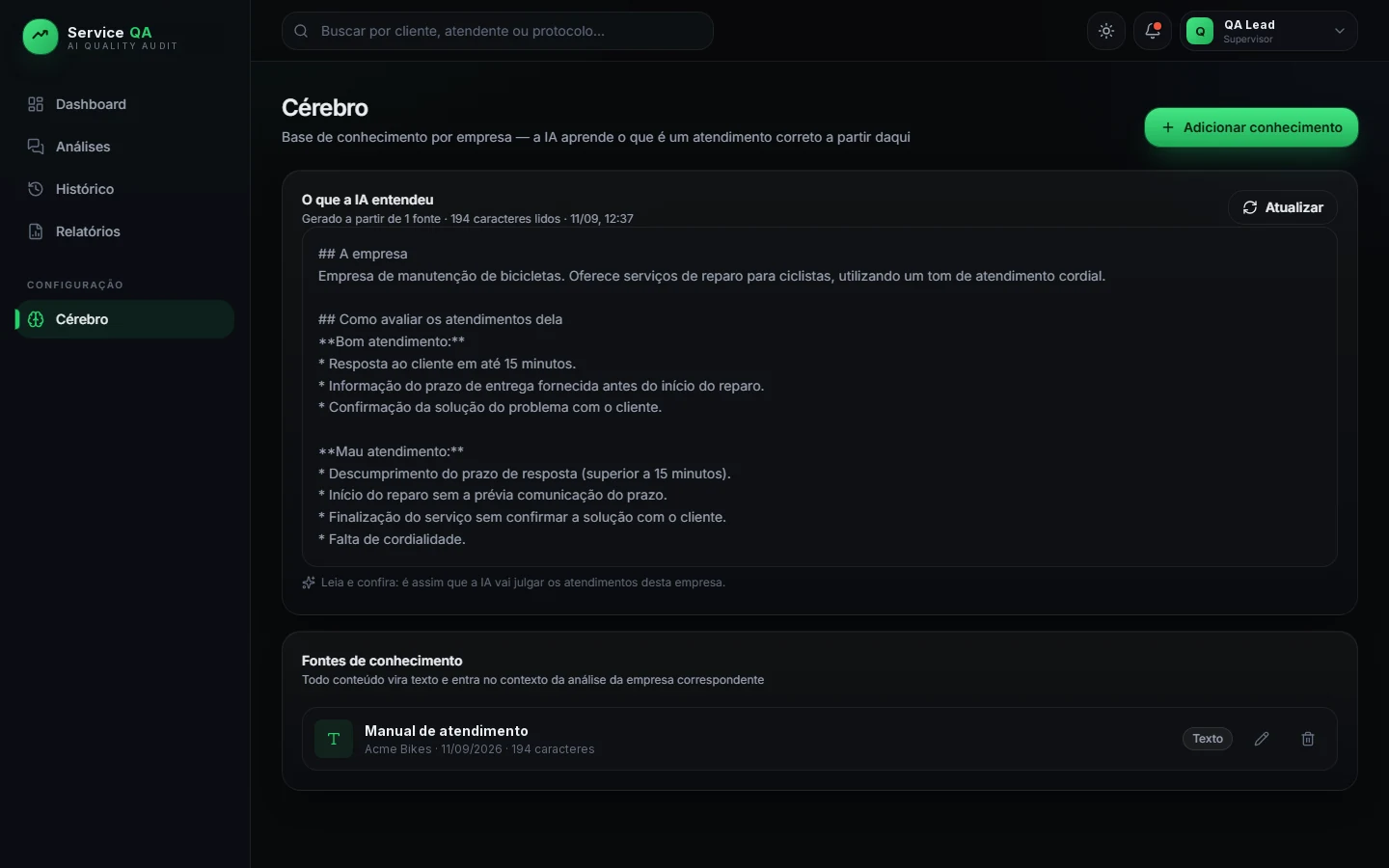
Task: Click the Service QA logo icon
Action: pyautogui.click(x=40, y=37)
